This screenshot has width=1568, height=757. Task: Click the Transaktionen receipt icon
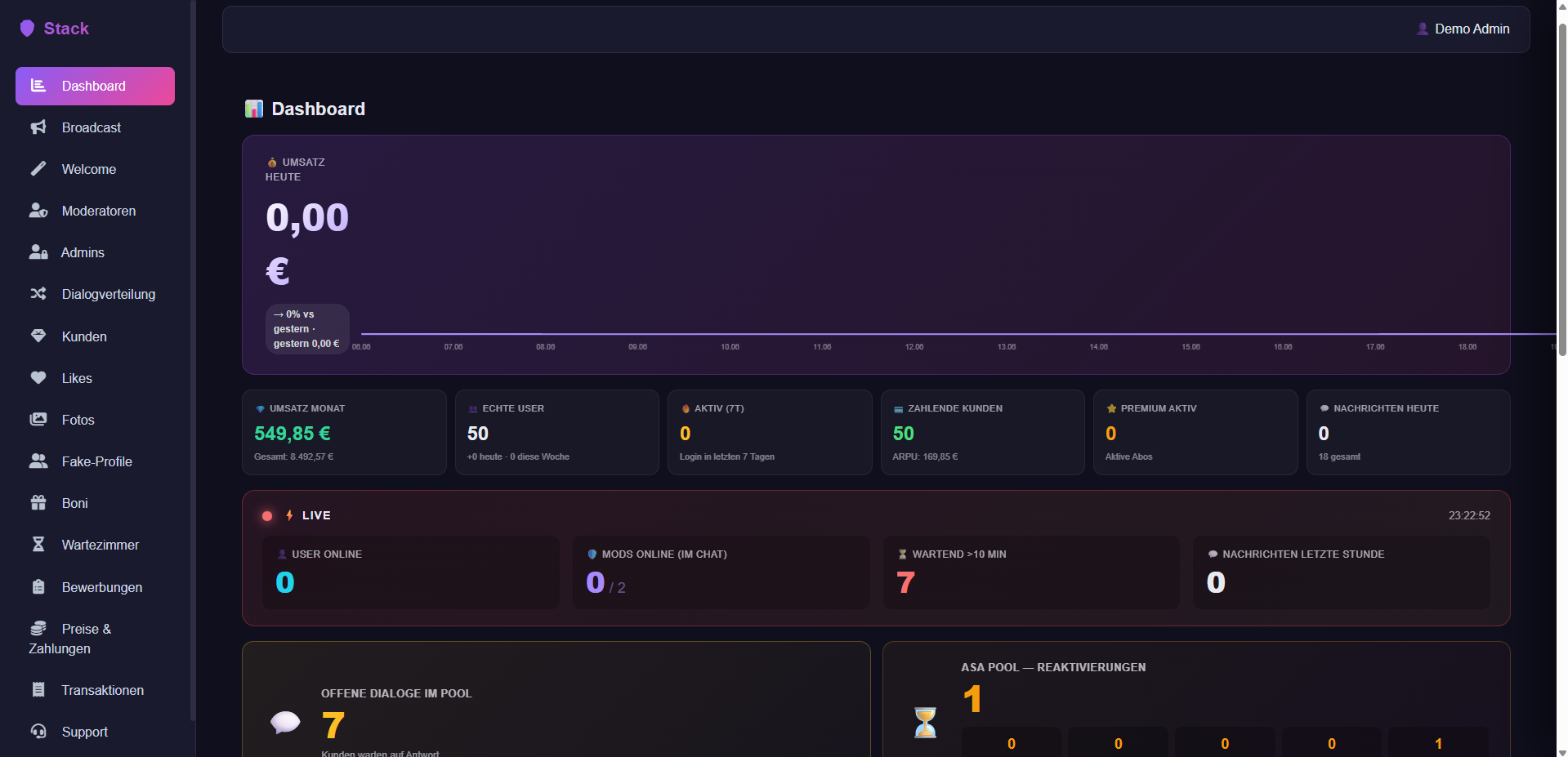coord(38,690)
